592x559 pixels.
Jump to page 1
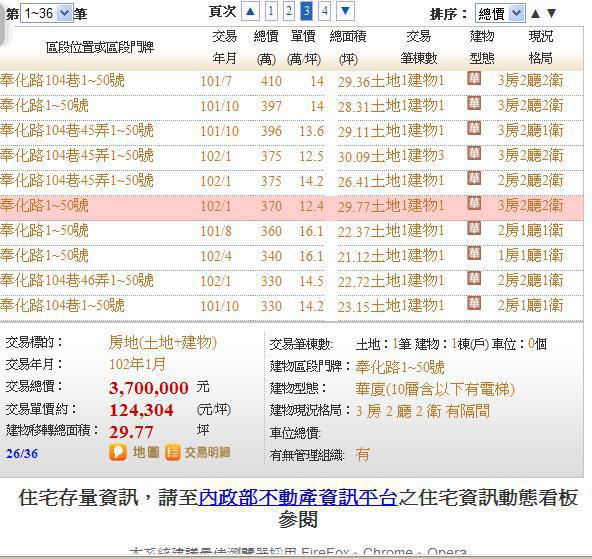(x=271, y=11)
